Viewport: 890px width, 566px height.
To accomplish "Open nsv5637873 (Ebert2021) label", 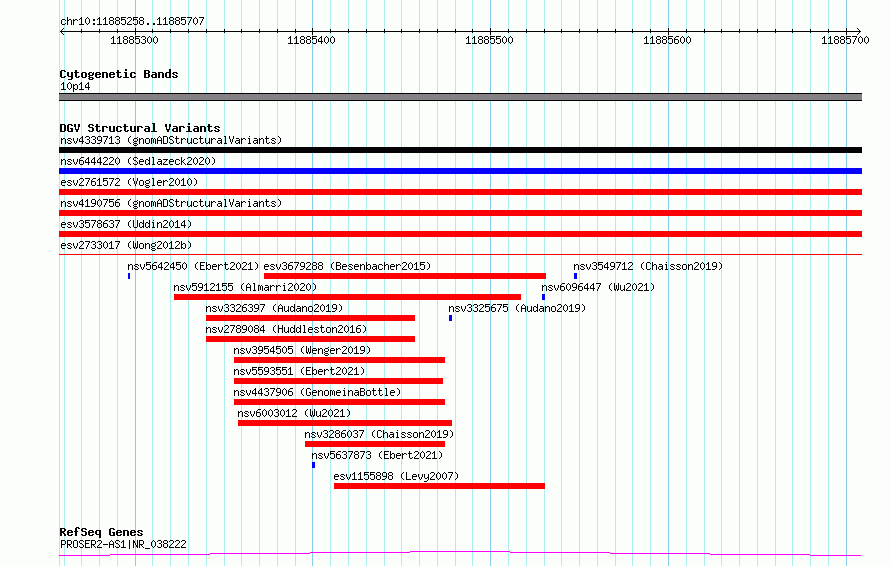I will [x=377, y=455].
